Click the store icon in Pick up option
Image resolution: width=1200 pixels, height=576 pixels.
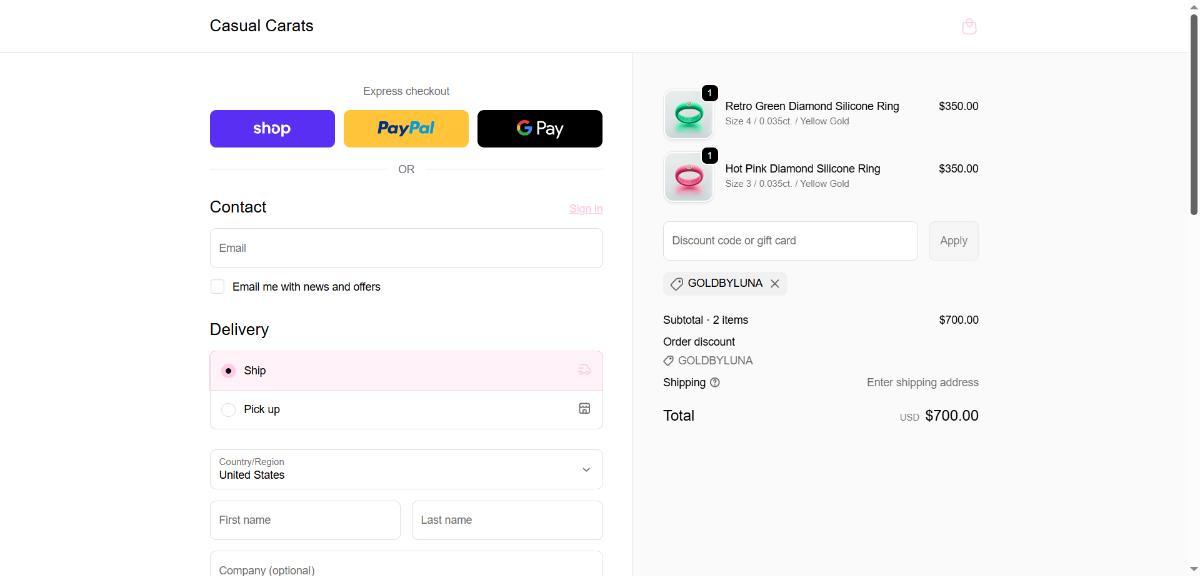click(585, 409)
